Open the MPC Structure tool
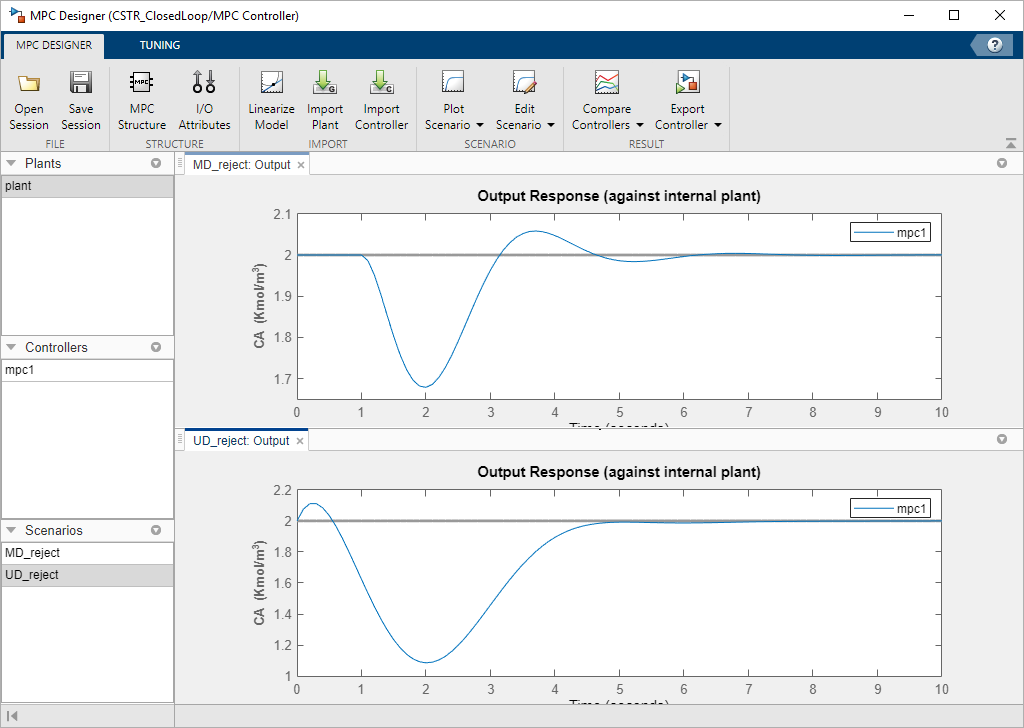The height and width of the screenshot is (728, 1024). (x=141, y=84)
